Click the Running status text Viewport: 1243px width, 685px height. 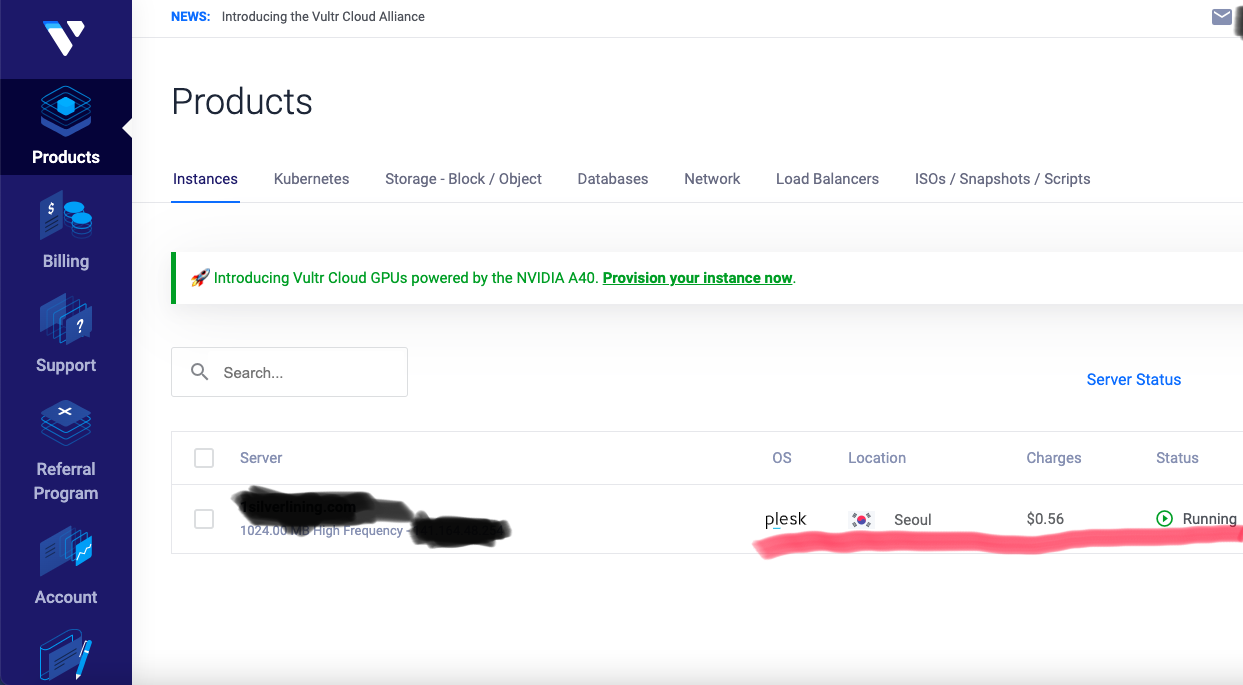[x=1210, y=519]
